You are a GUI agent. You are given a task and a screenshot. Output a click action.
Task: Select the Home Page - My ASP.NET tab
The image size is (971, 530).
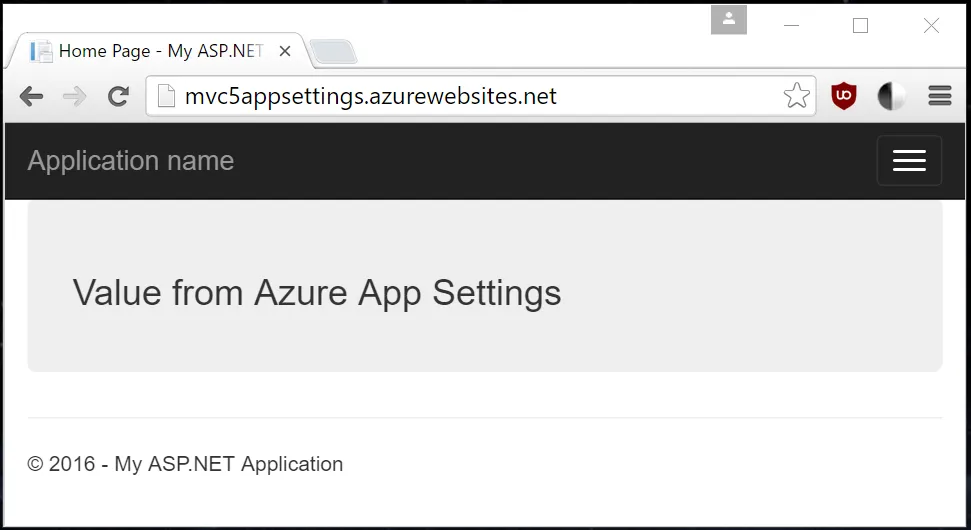(150, 51)
